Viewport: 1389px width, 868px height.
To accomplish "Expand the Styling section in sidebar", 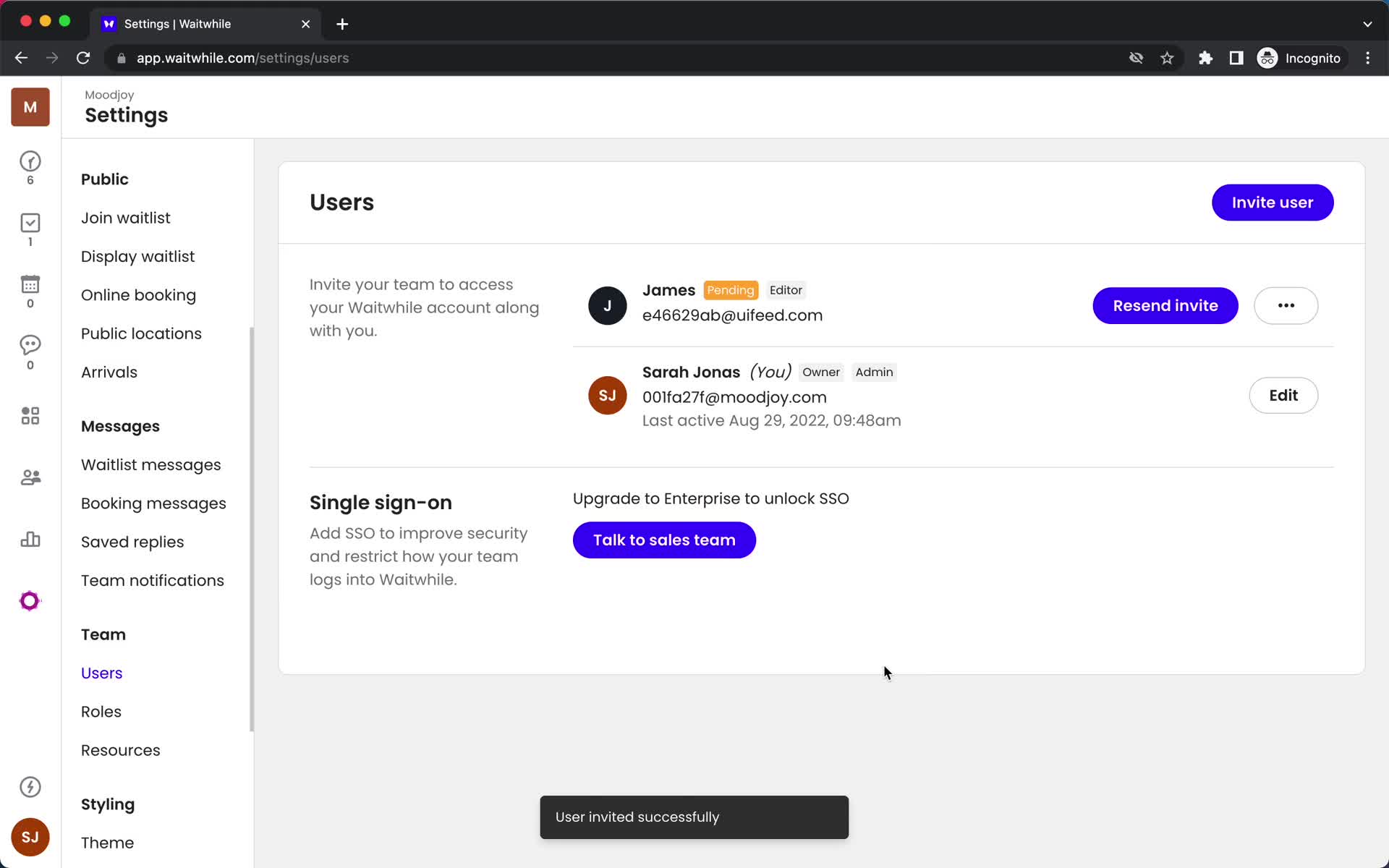I will (x=108, y=804).
